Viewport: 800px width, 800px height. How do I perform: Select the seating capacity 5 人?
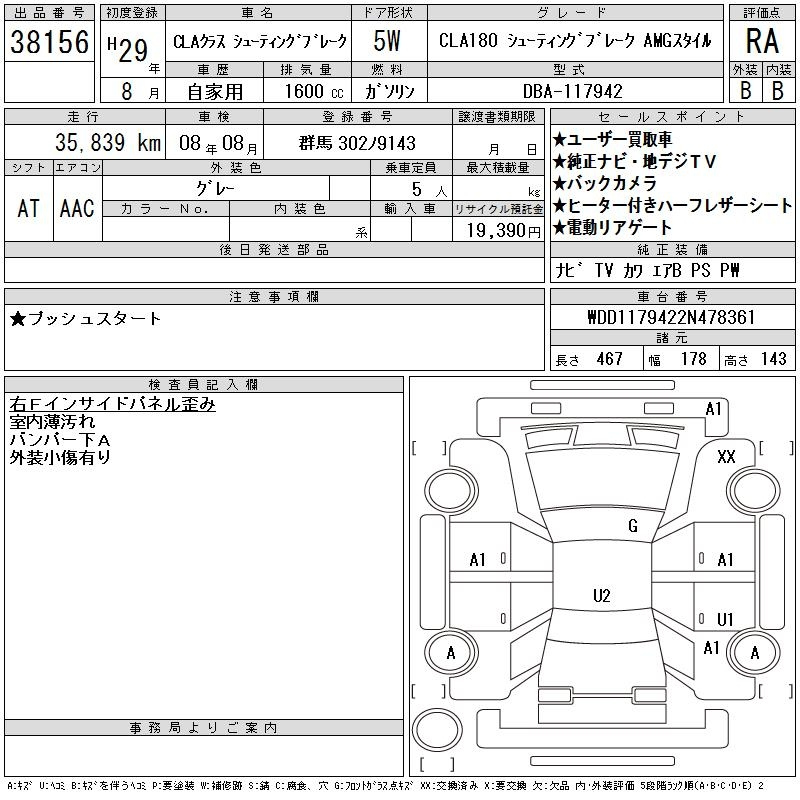pos(429,190)
